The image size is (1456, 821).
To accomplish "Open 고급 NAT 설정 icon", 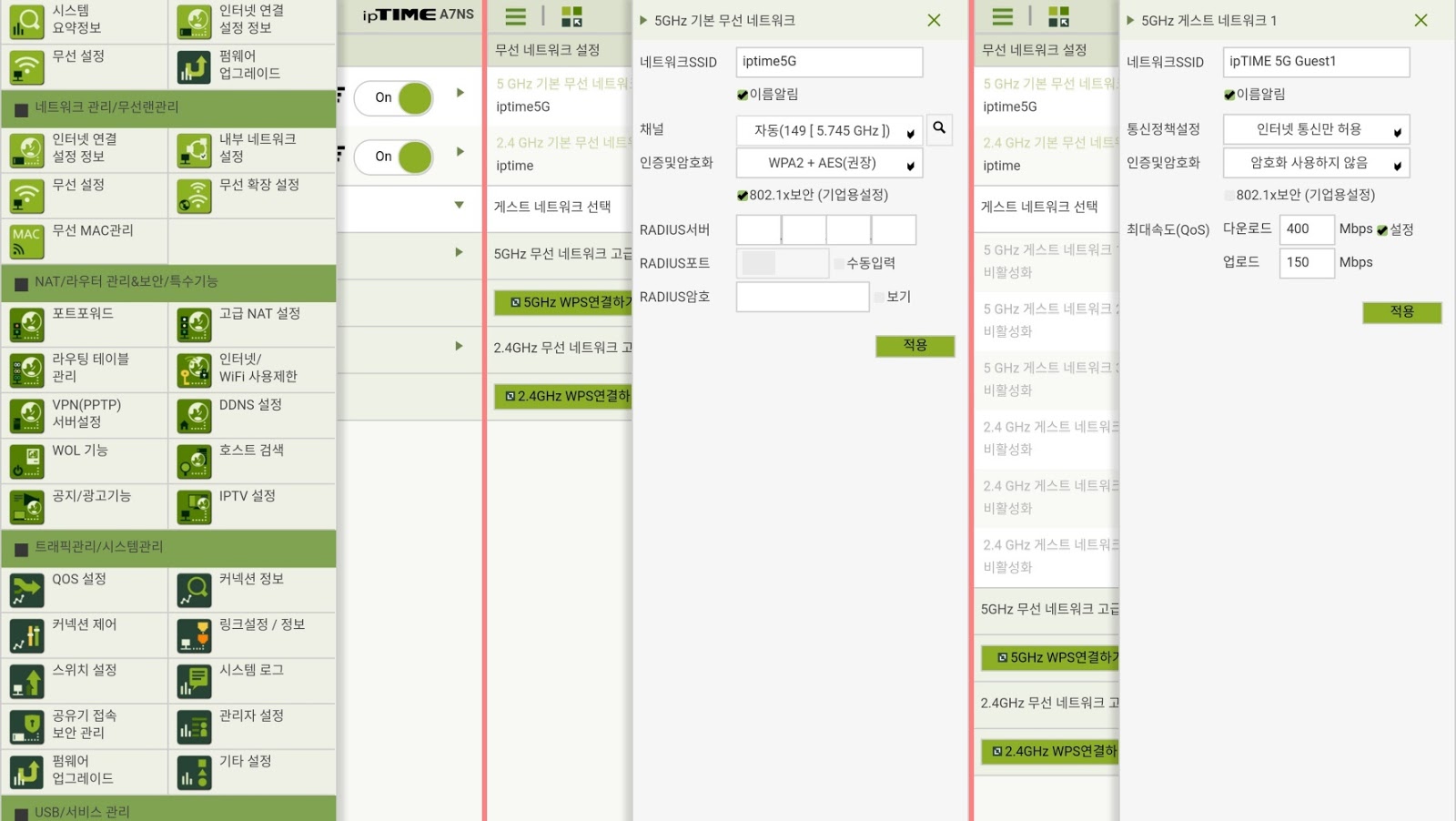I will (195, 325).
